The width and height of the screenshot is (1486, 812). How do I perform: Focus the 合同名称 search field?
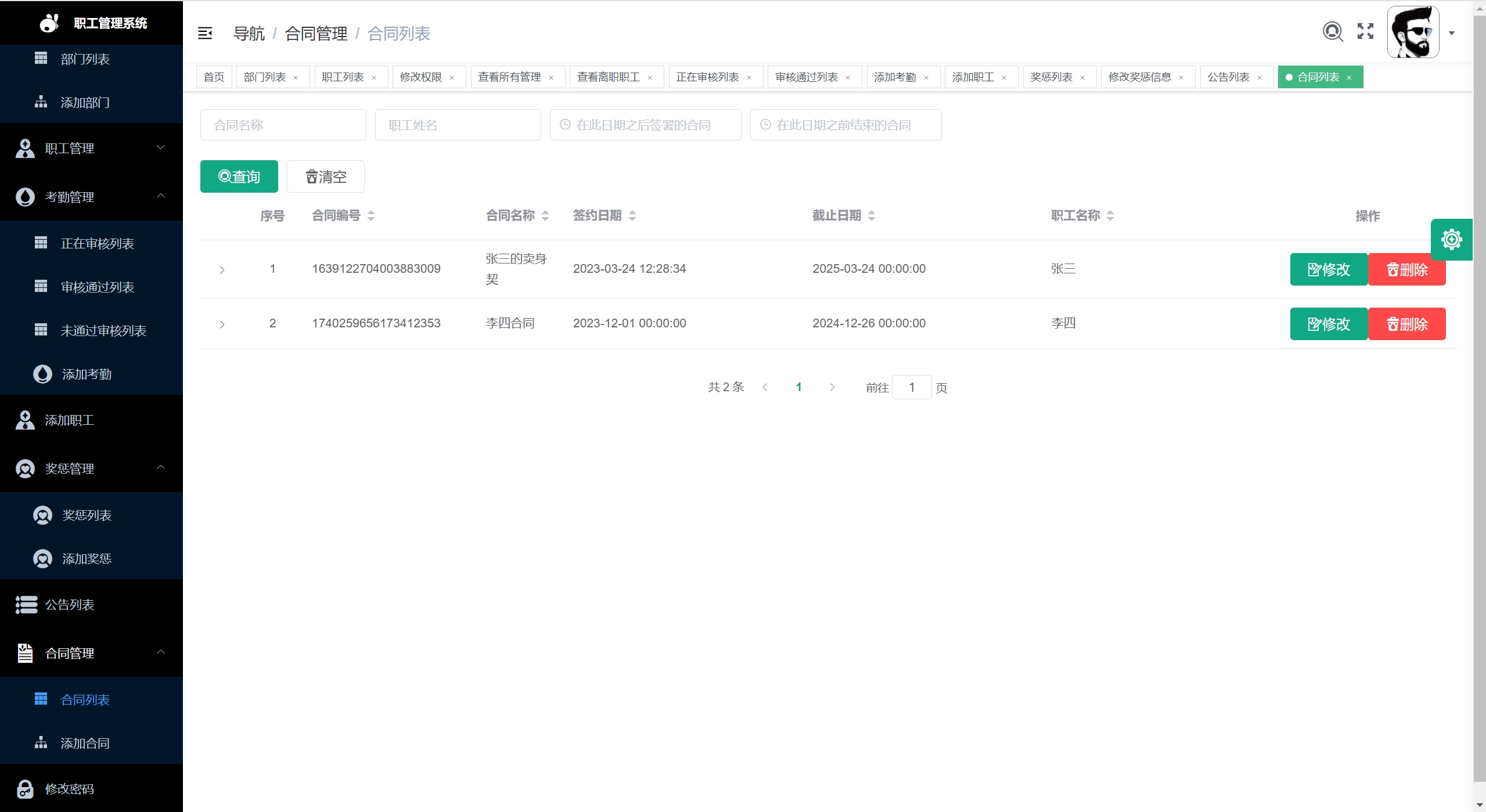pyautogui.click(x=283, y=125)
